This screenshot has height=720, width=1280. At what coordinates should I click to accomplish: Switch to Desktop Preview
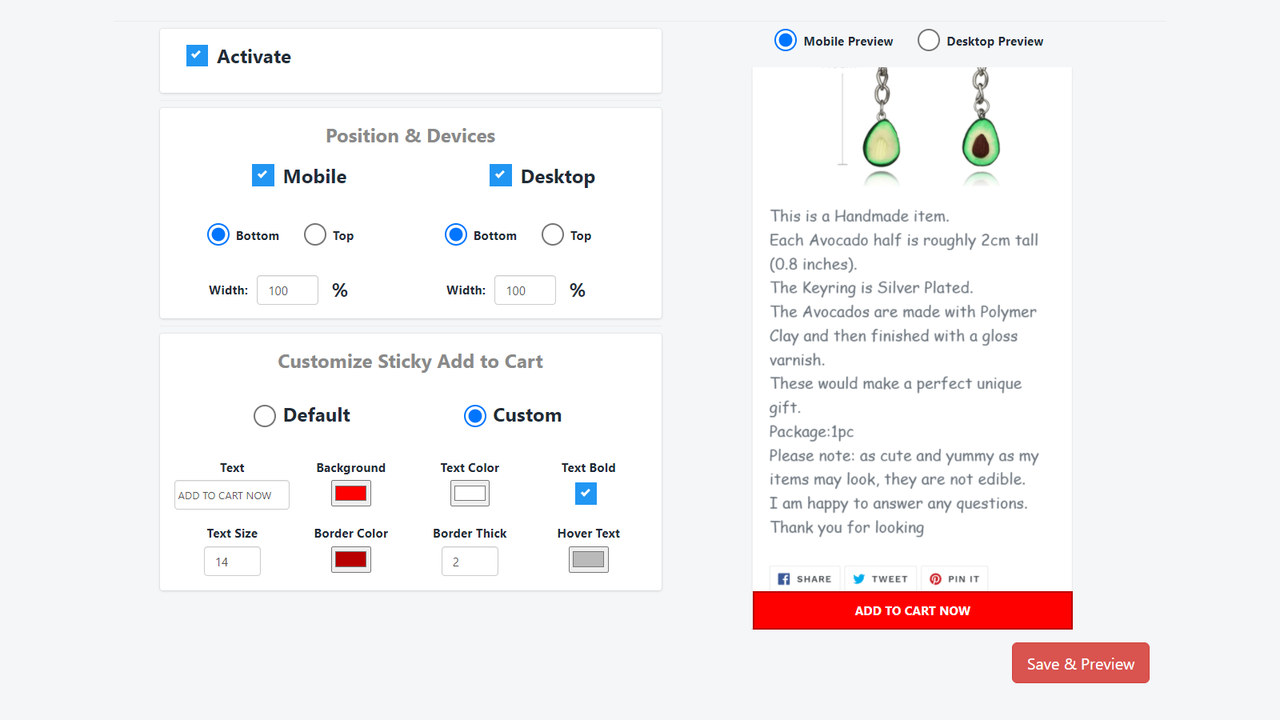click(929, 41)
